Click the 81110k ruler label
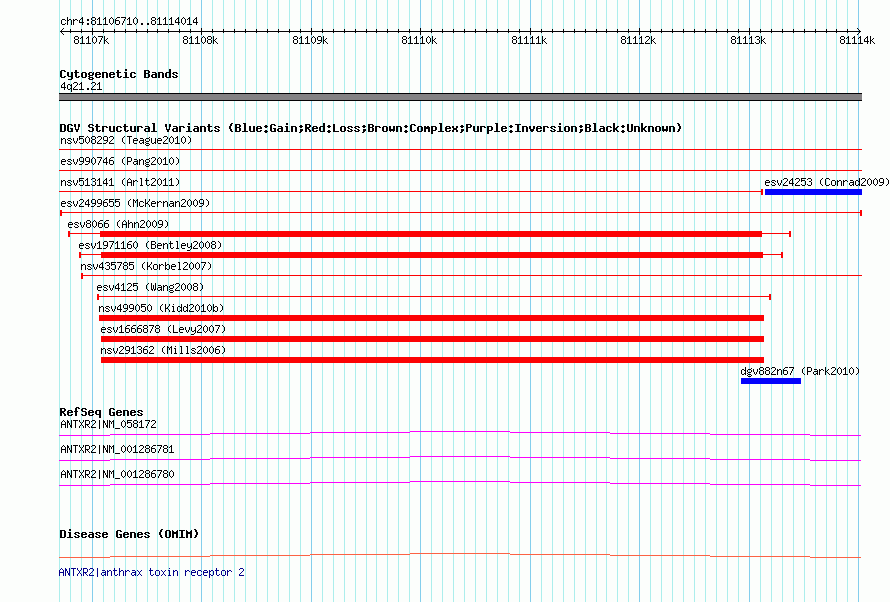The image size is (890, 602). click(419, 40)
